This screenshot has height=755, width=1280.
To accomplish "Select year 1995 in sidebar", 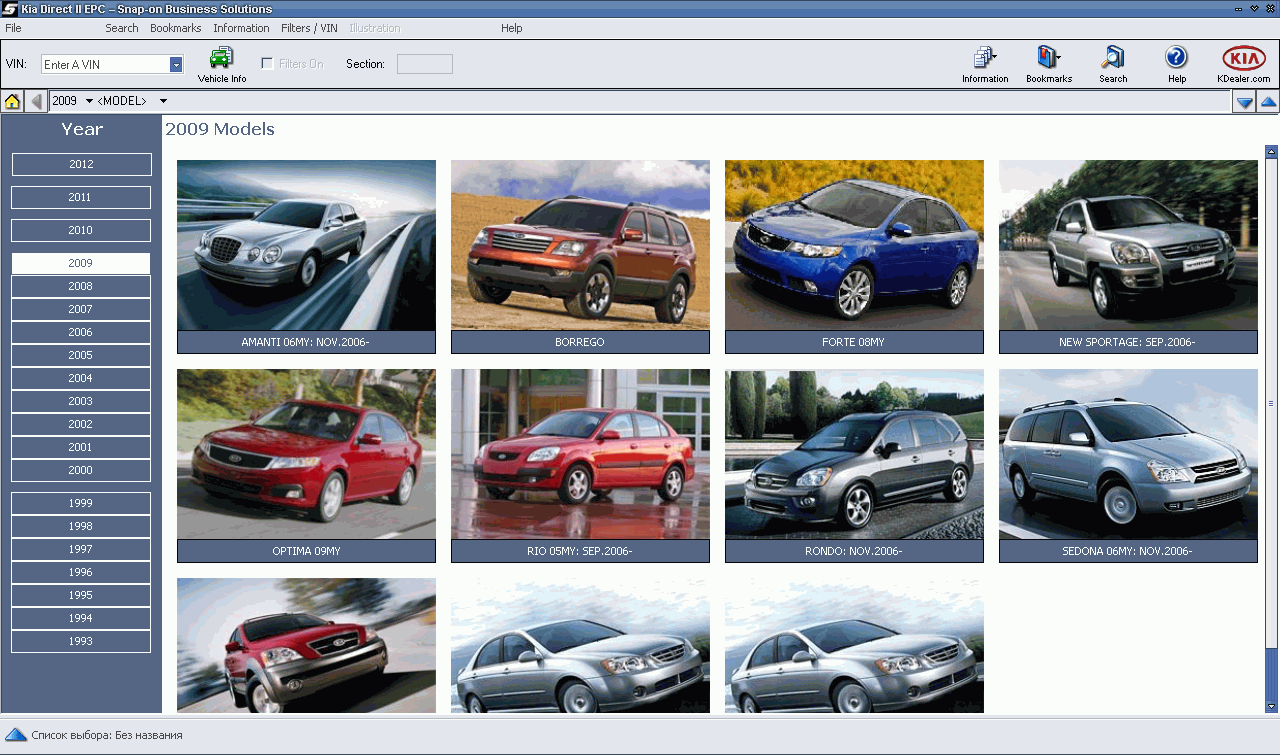I will pos(81,595).
